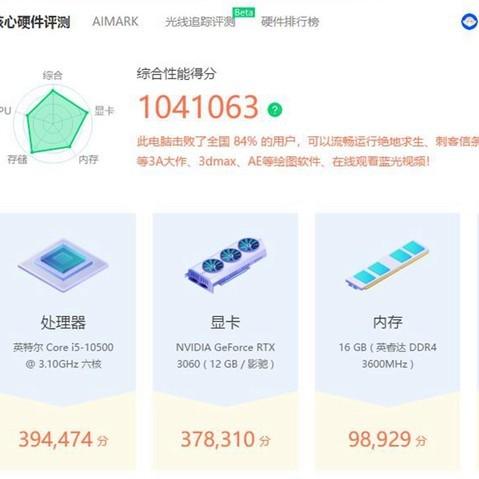479x479 pixels.
Task: Click the 显卡 card title
Action: [x=225, y=322]
